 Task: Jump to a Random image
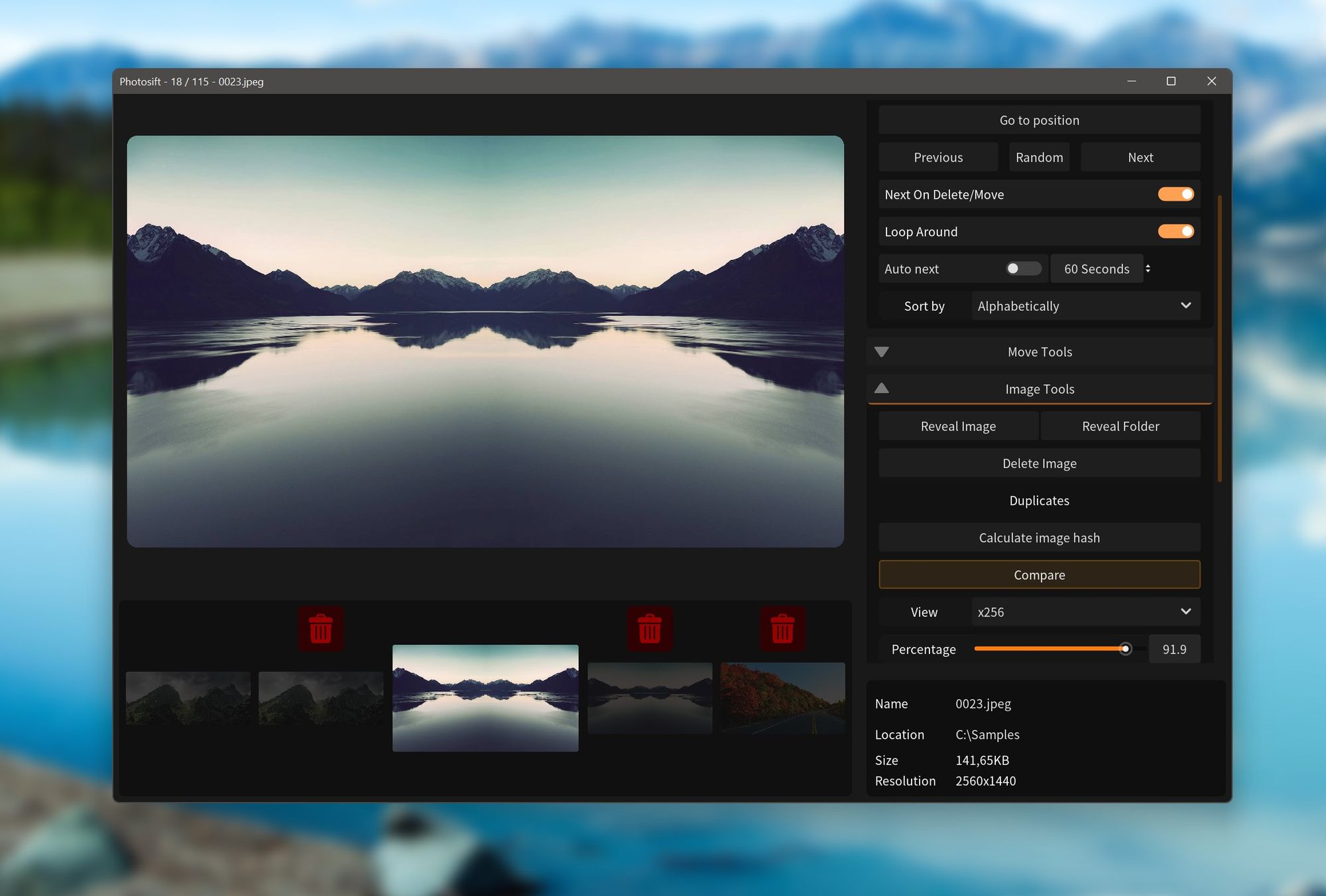click(1039, 157)
